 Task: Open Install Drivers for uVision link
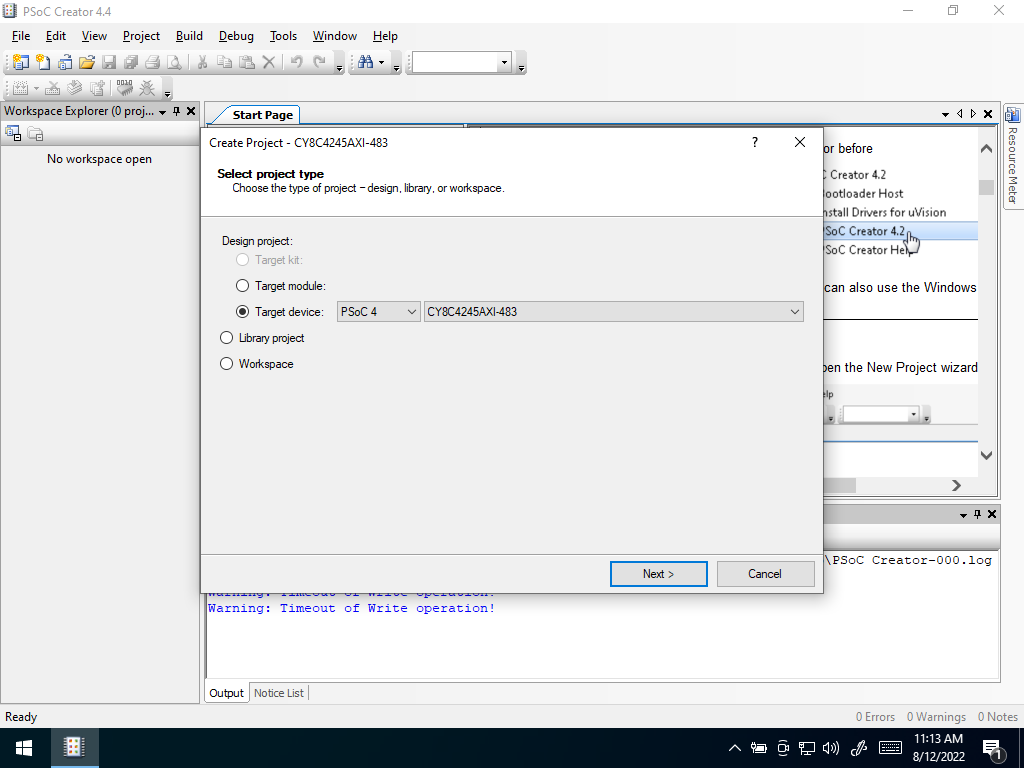pyautogui.click(x=884, y=212)
